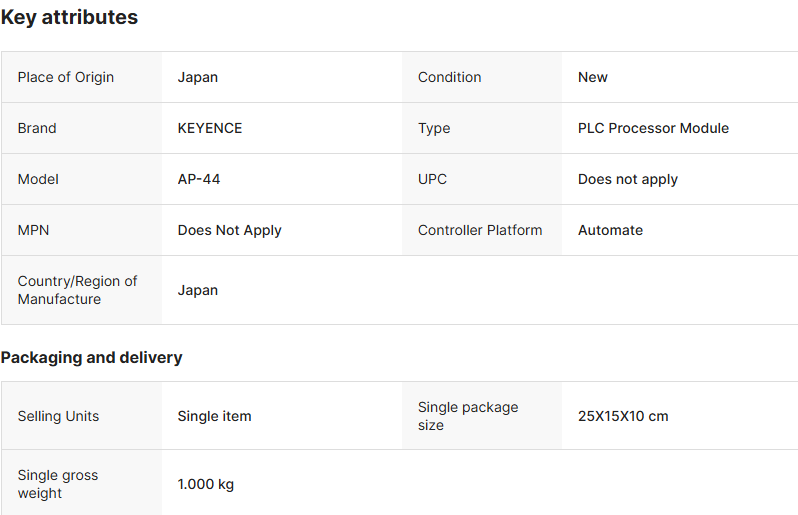Screen dimensions: 798x515
Task: Click the UPC value Does not apply
Action: tap(628, 179)
